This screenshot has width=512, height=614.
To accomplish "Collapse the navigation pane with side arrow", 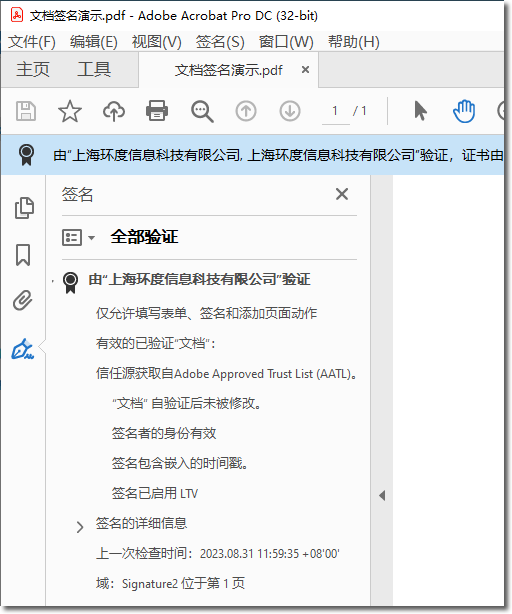I will pyautogui.click(x=382, y=496).
